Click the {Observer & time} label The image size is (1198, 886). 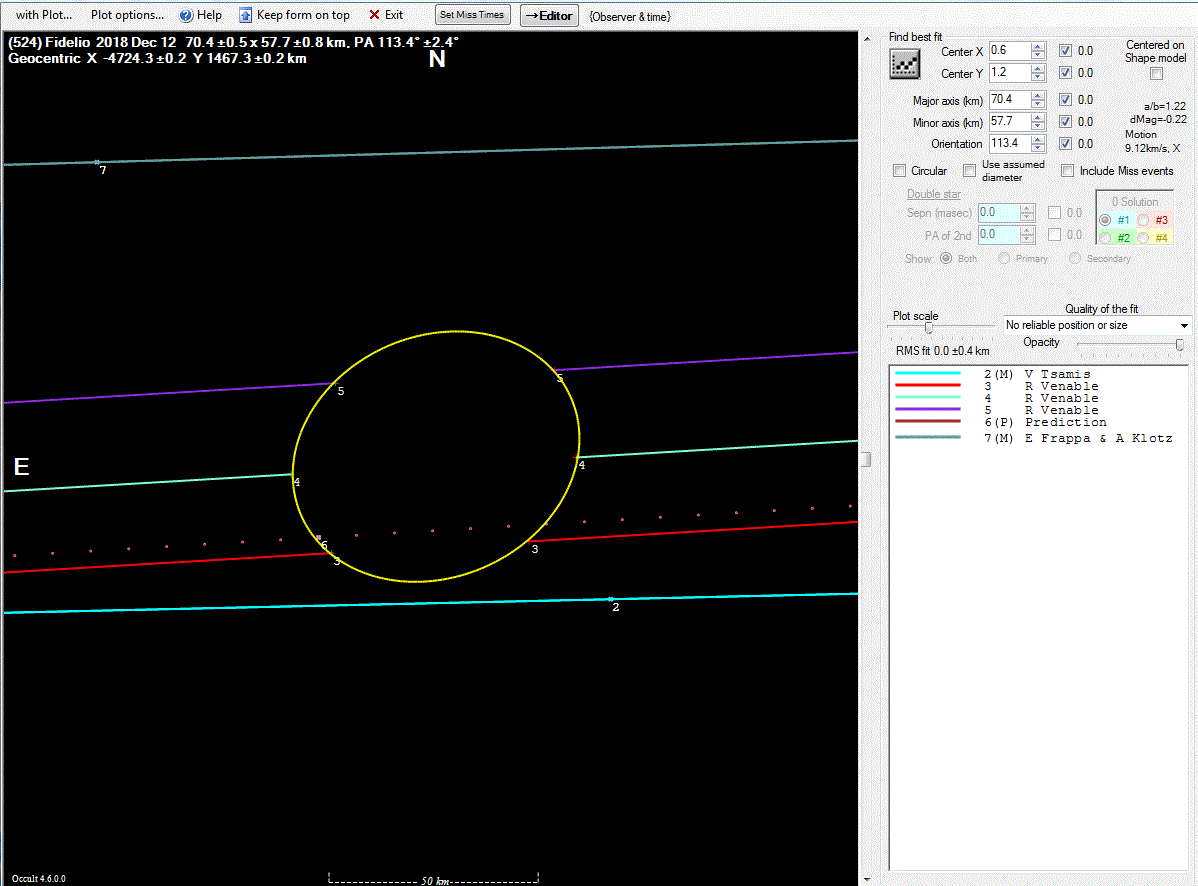(630, 16)
